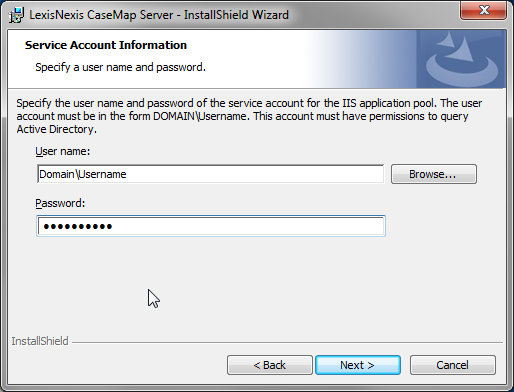Click the 'Password:' label
The image size is (514, 392).
click(60, 203)
